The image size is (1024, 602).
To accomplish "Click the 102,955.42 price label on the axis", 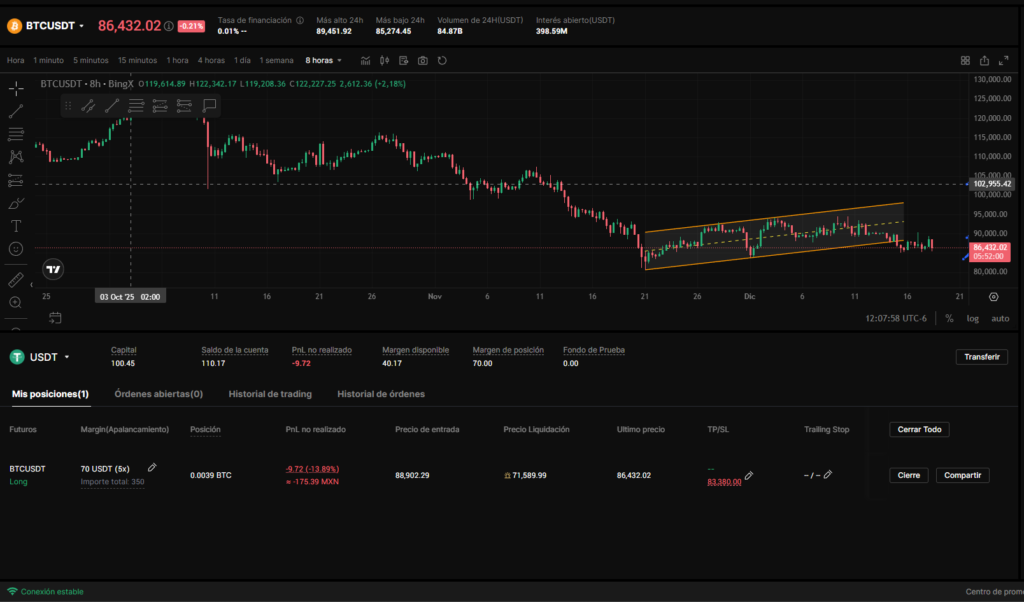I will click(x=992, y=184).
